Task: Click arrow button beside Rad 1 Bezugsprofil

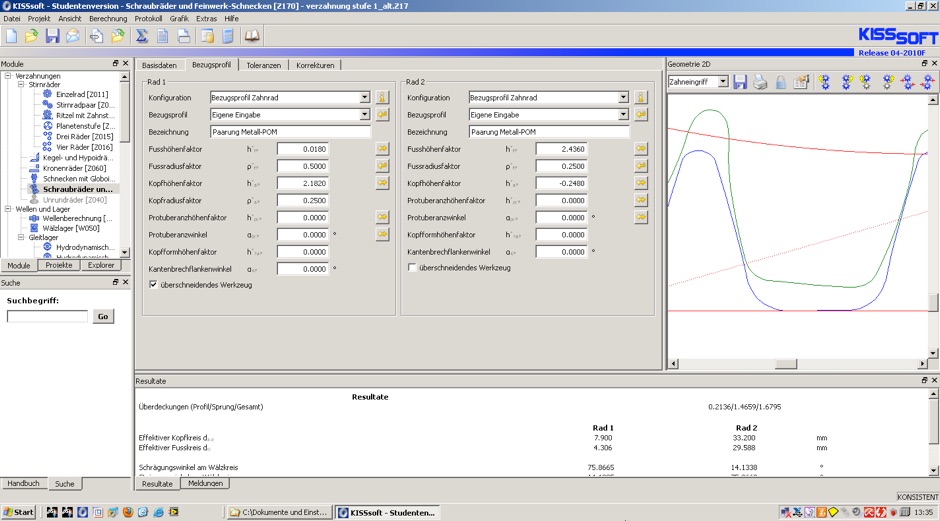Action: click(382, 114)
